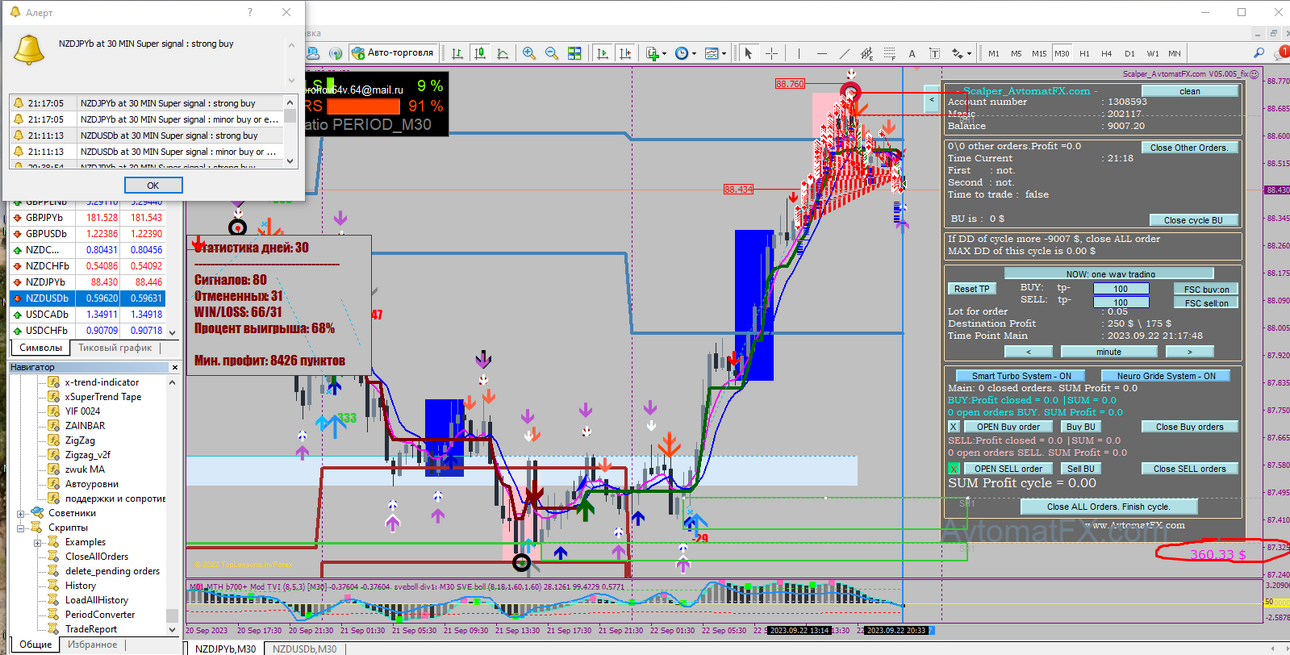The width and height of the screenshot is (1290, 655).
Task: Select the crosshair tool
Action: (x=772, y=53)
